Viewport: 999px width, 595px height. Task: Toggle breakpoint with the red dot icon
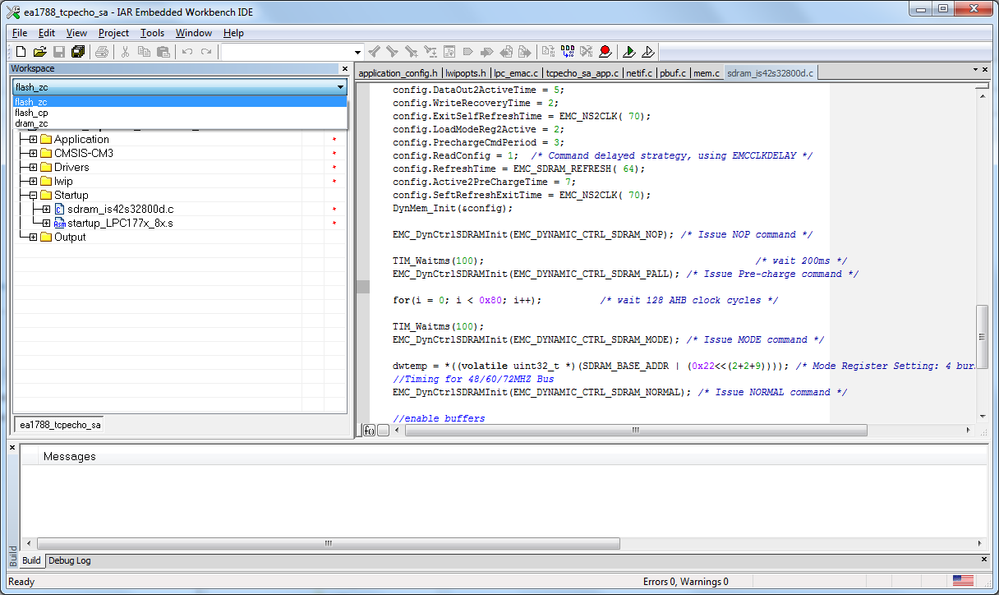[x=605, y=52]
